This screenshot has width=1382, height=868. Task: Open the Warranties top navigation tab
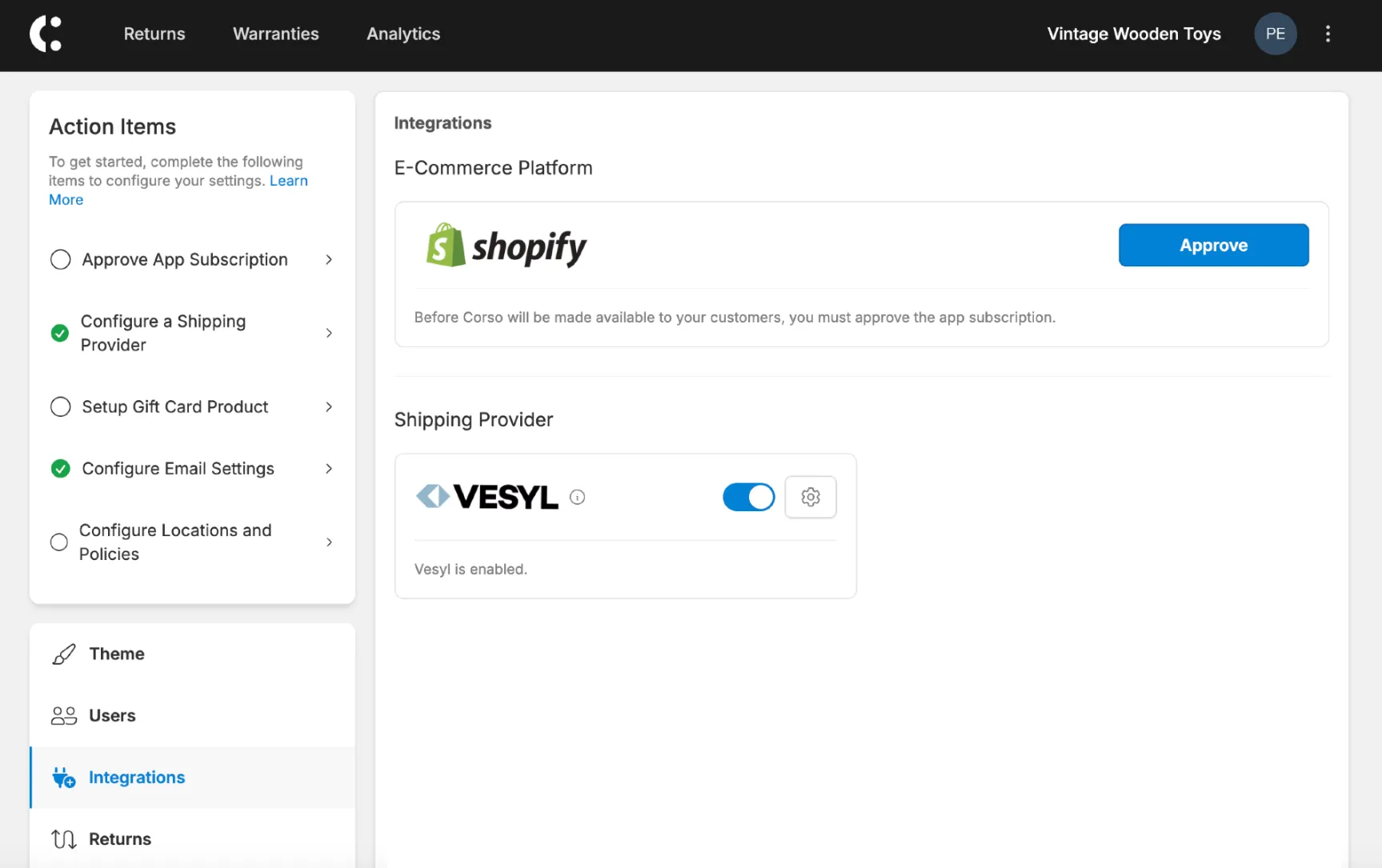point(276,34)
